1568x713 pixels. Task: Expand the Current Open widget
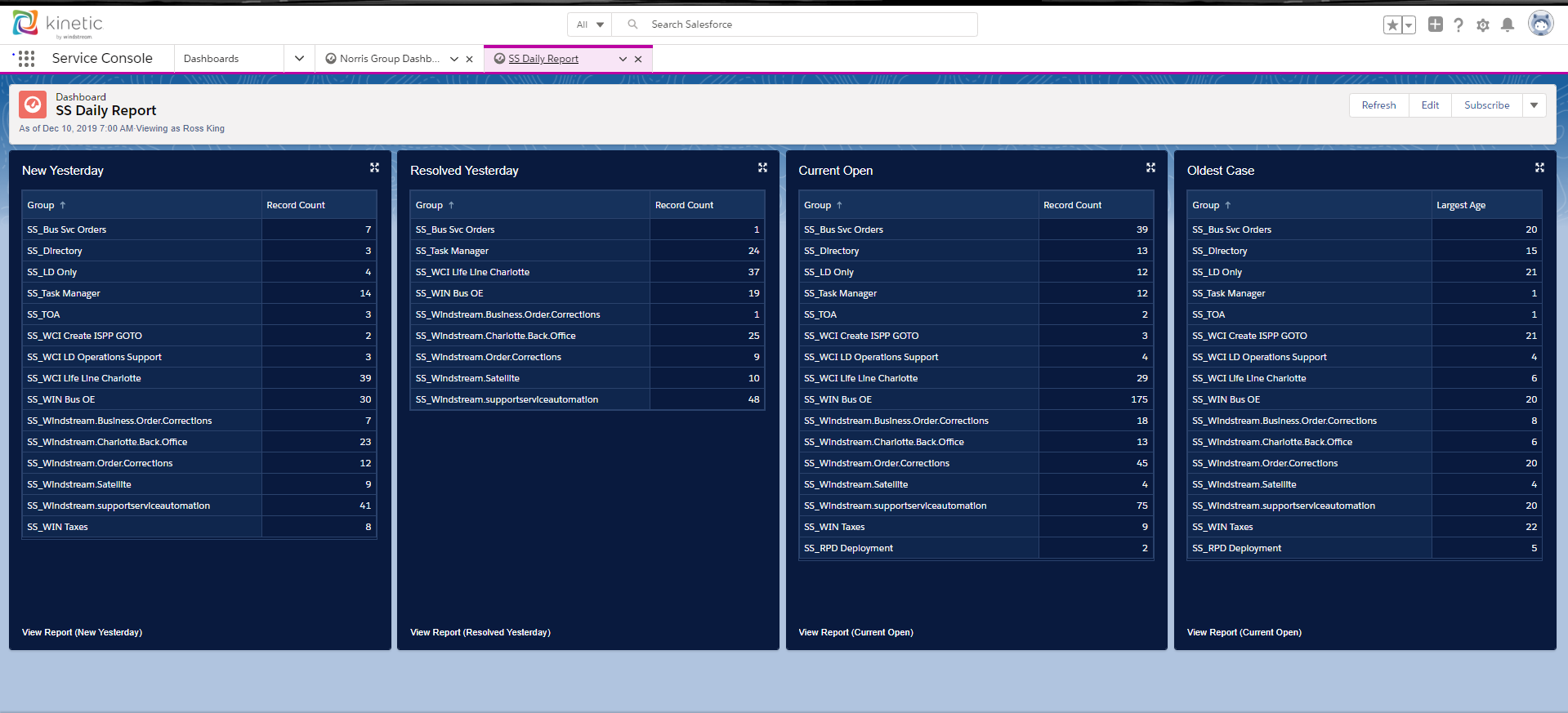click(x=1150, y=167)
